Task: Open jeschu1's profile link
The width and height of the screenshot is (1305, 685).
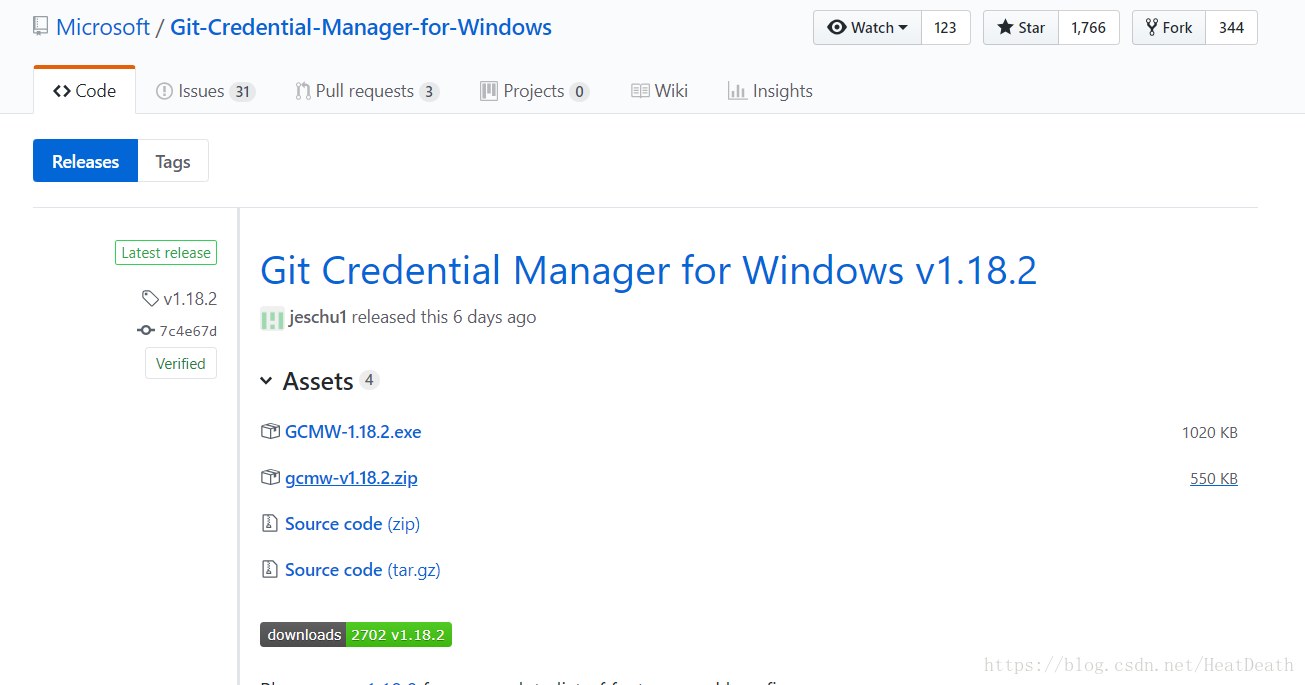Action: pyautogui.click(x=317, y=317)
